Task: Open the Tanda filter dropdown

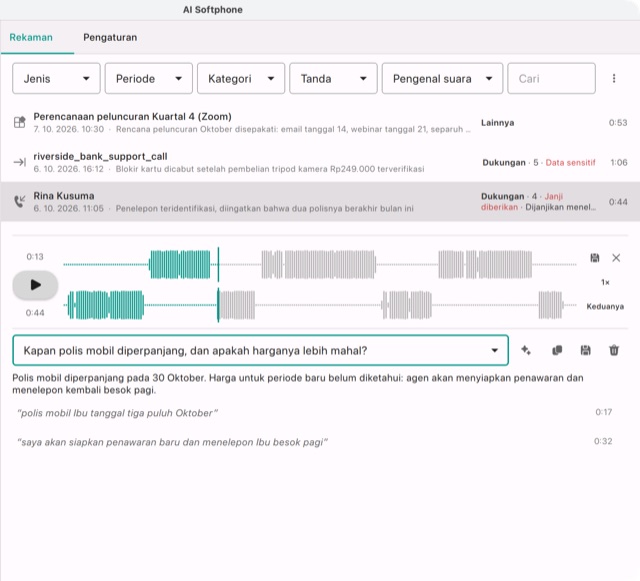Action: (x=333, y=78)
